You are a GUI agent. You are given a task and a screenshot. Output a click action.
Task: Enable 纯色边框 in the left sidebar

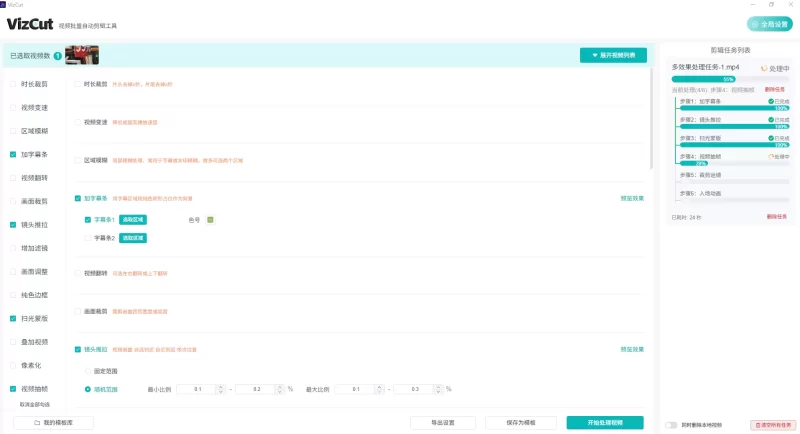point(13,295)
